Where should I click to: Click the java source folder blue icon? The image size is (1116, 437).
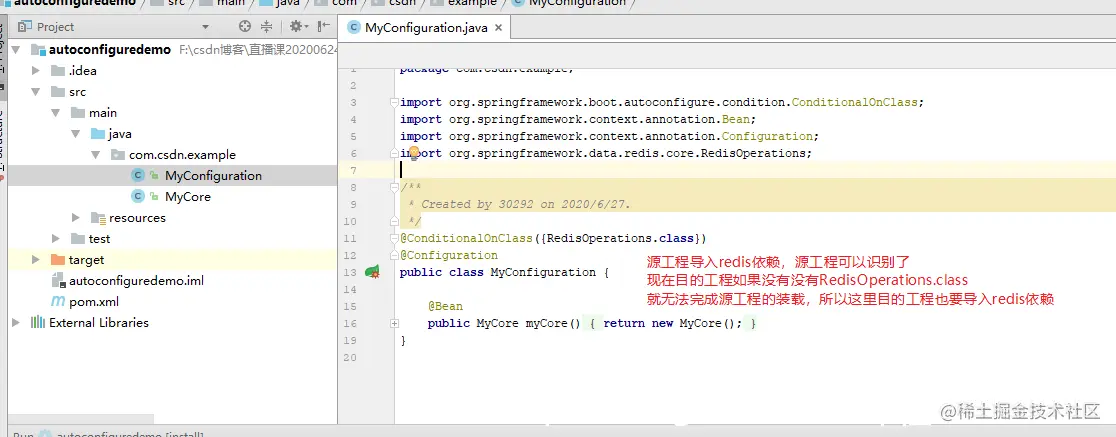[x=98, y=134]
